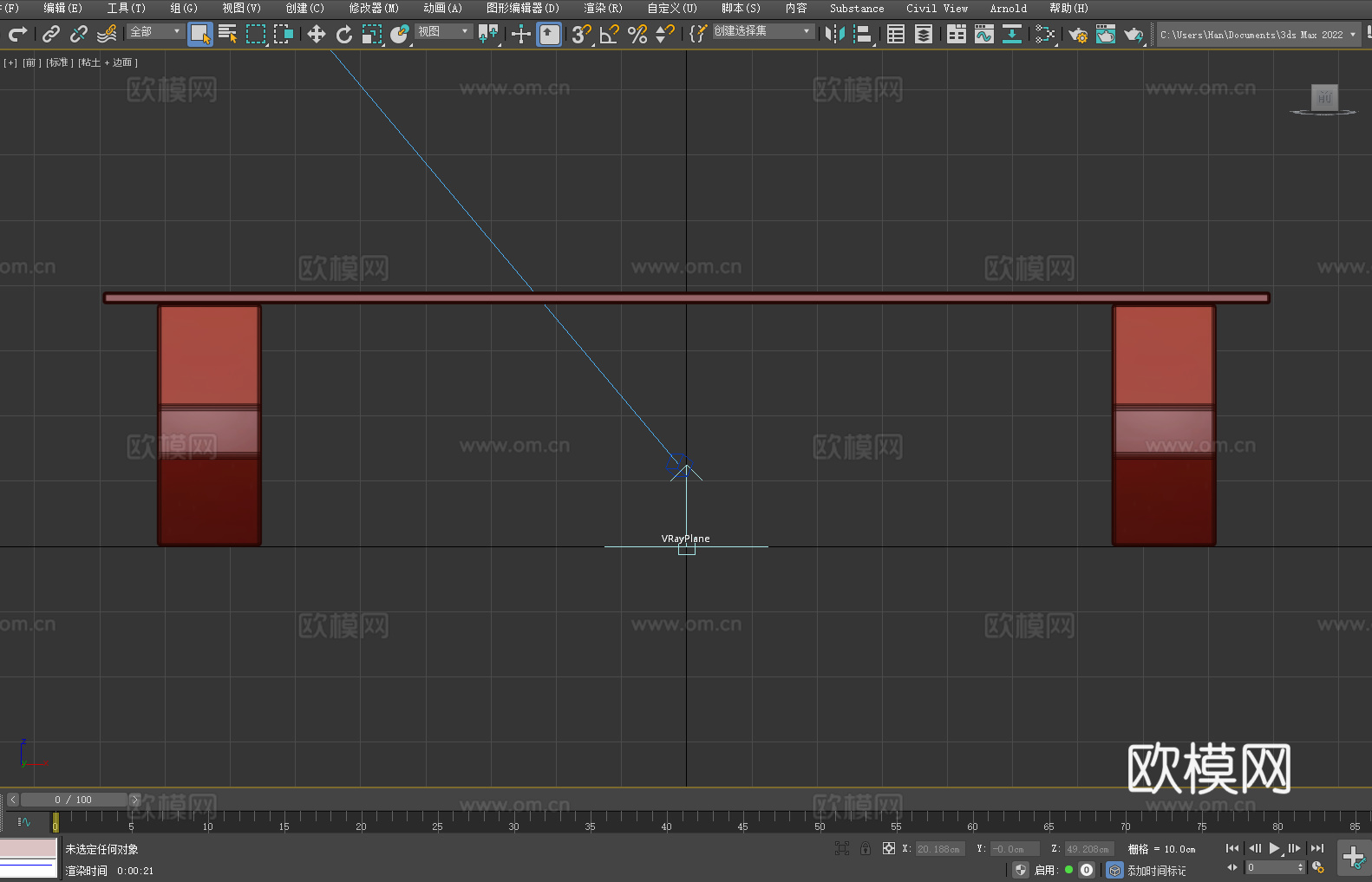The width and height of the screenshot is (1372, 882).
Task: Open Select by Name list icon
Action: 228,34
